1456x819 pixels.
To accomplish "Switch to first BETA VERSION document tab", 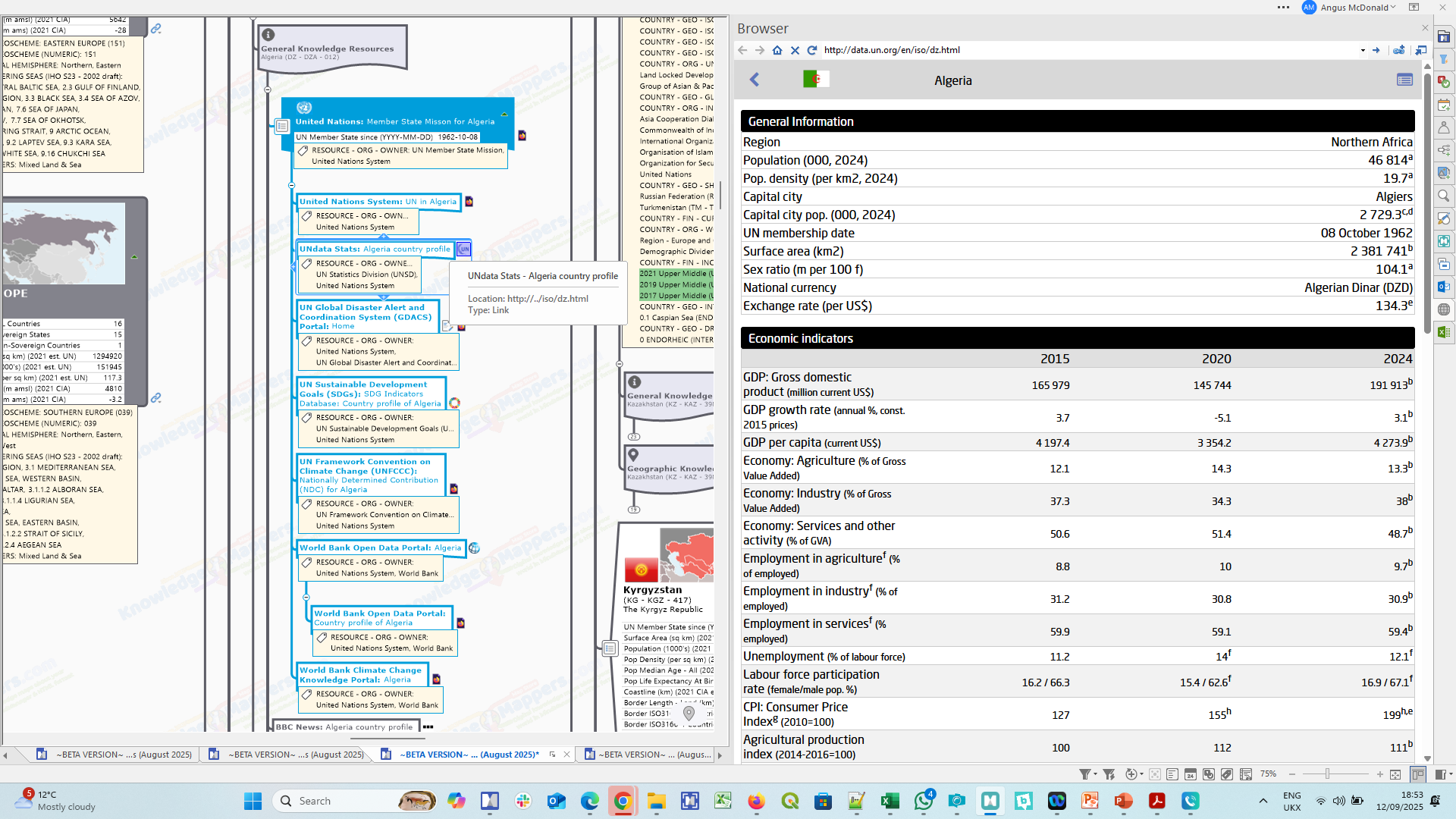I will [x=116, y=755].
